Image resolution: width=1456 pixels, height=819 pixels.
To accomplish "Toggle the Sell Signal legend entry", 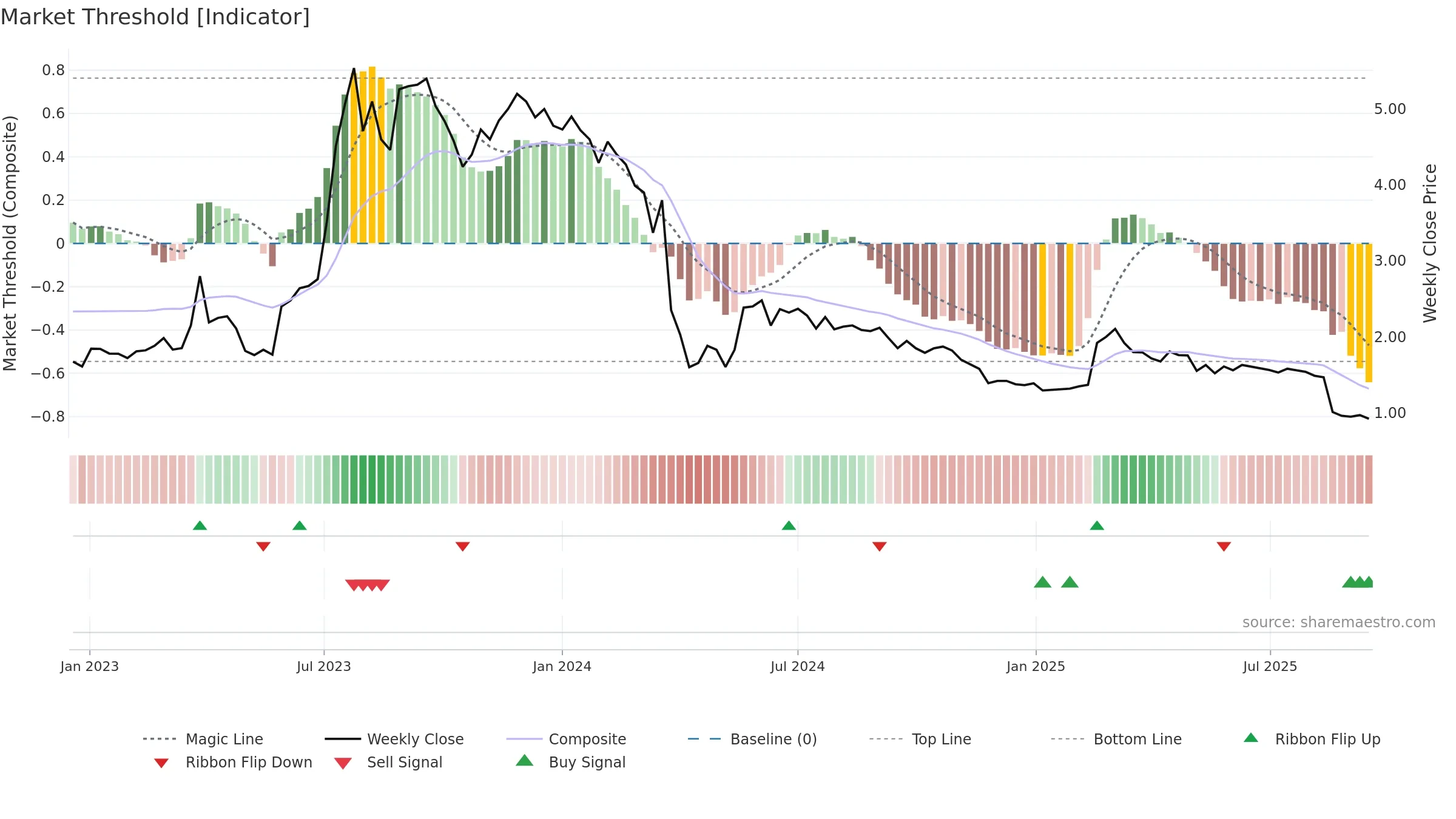I will [388, 762].
